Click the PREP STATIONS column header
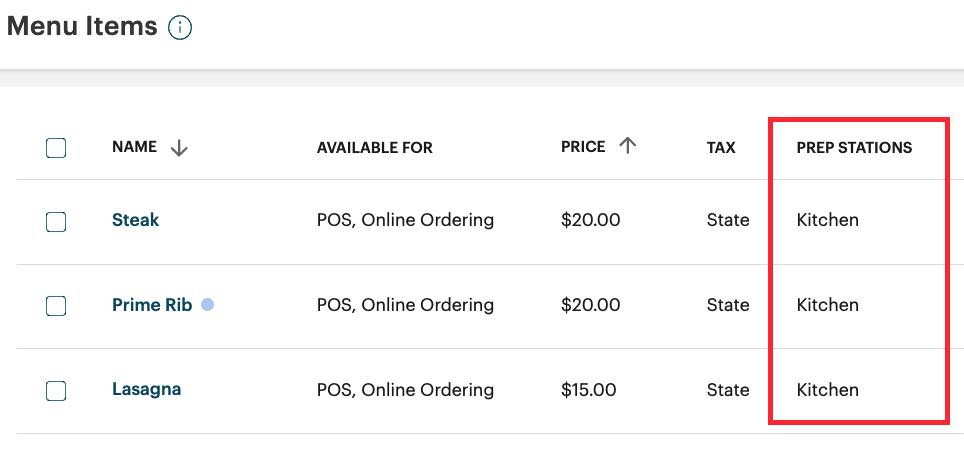Screen dimensions: 964x453 pyautogui.click(x=854, y=148)
